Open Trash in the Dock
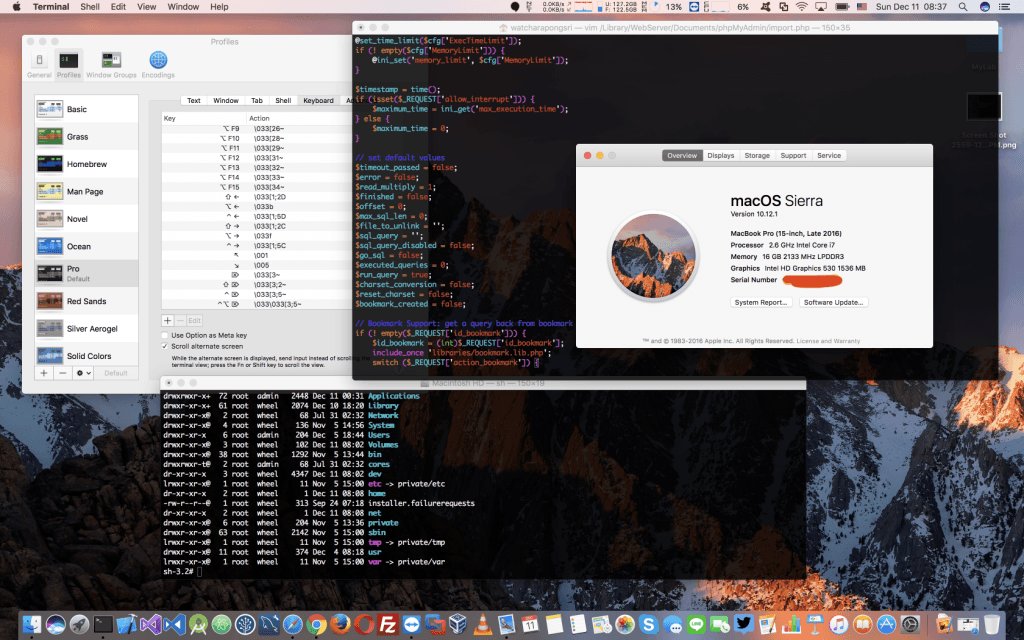Screen dimensions: 1024x640 click(991, 624)
